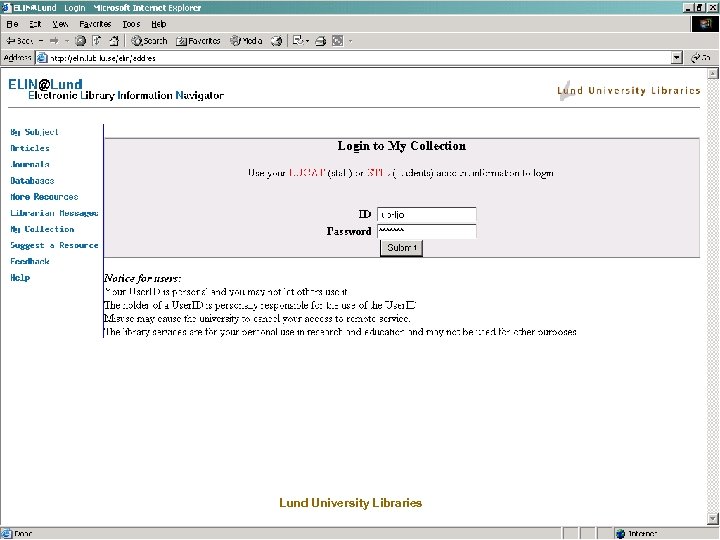Click the footer Lund University Libraries text
The width and height of the screenshot is (720, 540).
tap(350, 503)
